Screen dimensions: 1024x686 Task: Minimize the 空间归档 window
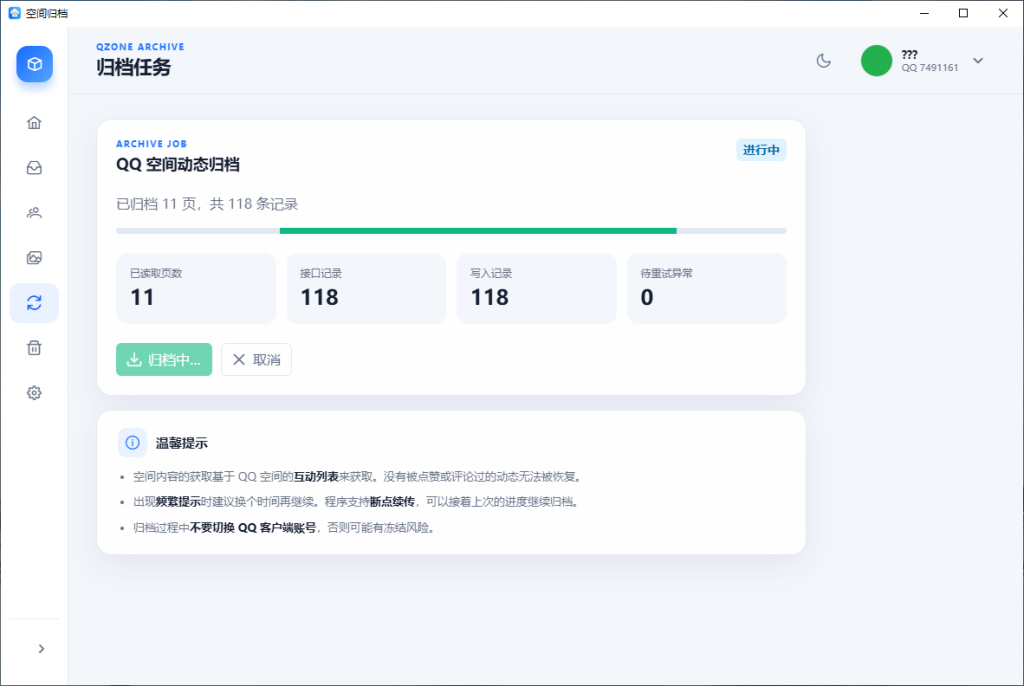(924, 13)
